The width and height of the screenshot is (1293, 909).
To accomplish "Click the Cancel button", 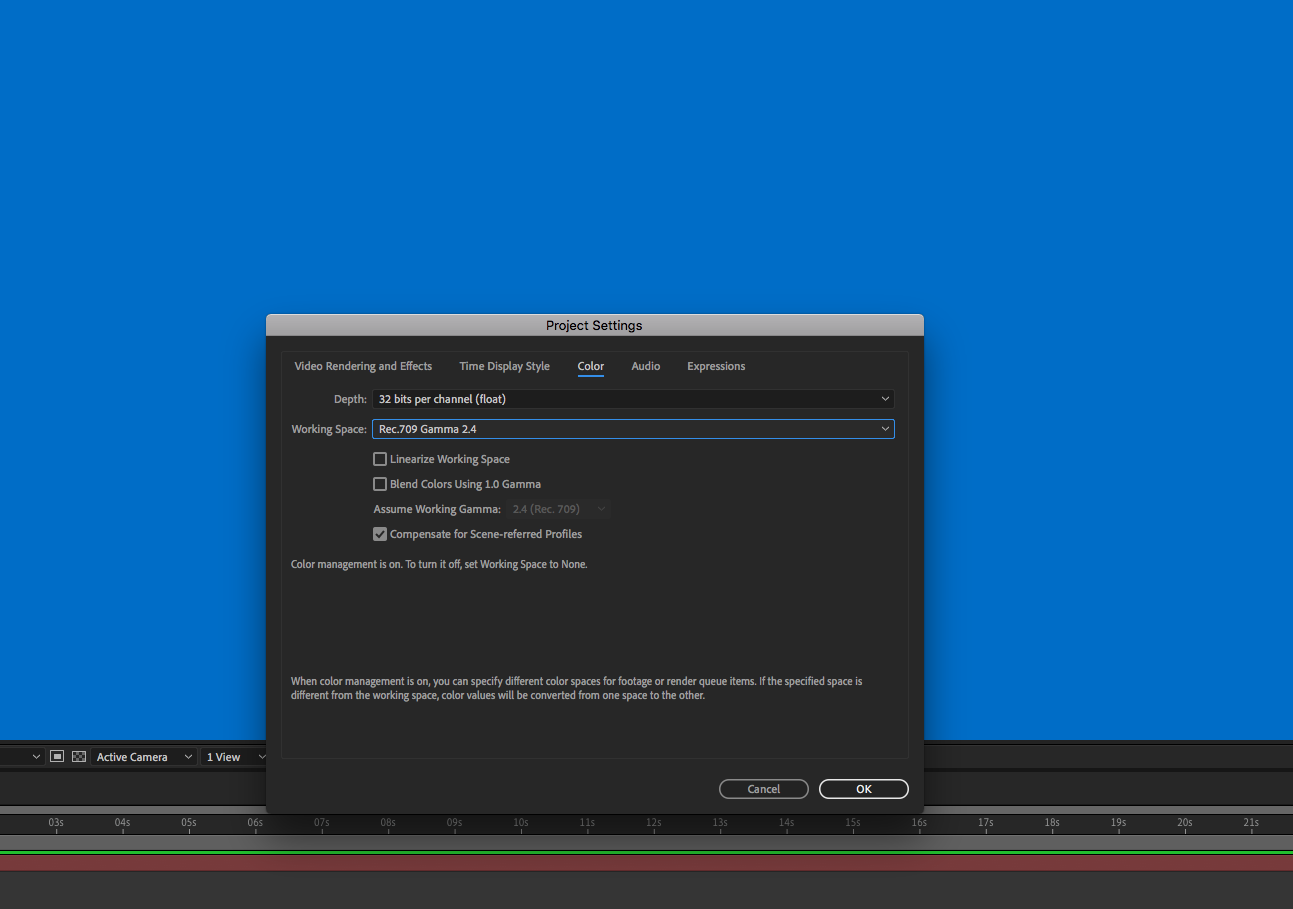I will pos(764,789).
